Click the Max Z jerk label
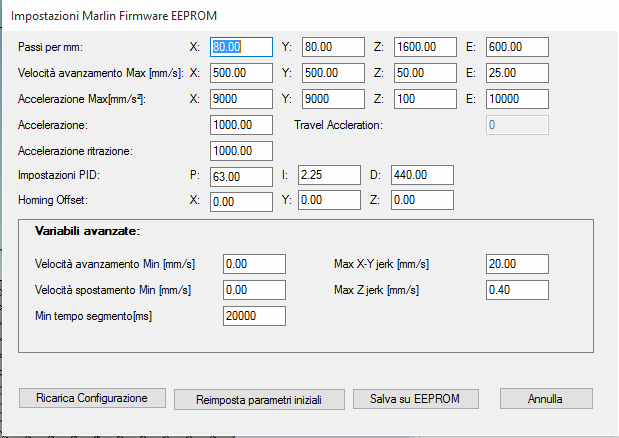 click(x=377, y=290)
